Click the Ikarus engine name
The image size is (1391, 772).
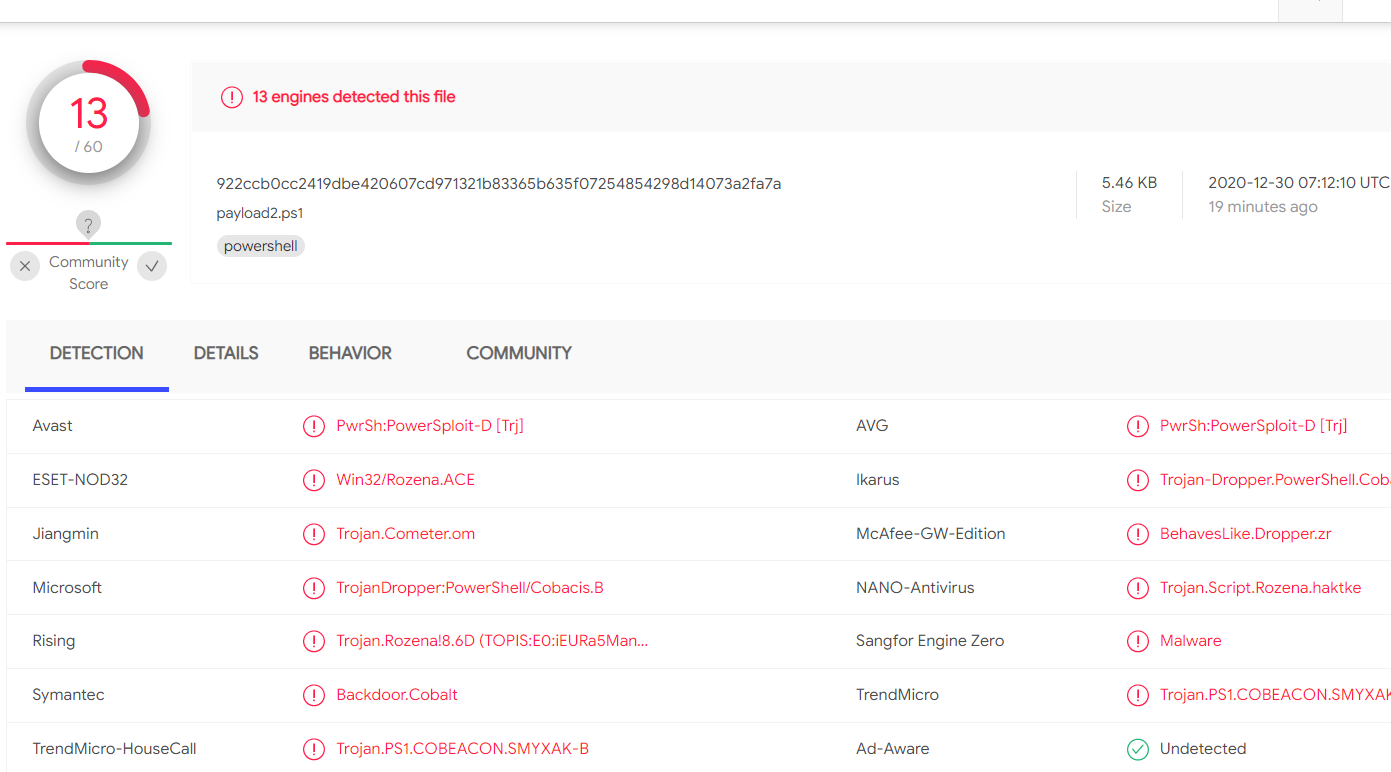click(x=878, y=480)
